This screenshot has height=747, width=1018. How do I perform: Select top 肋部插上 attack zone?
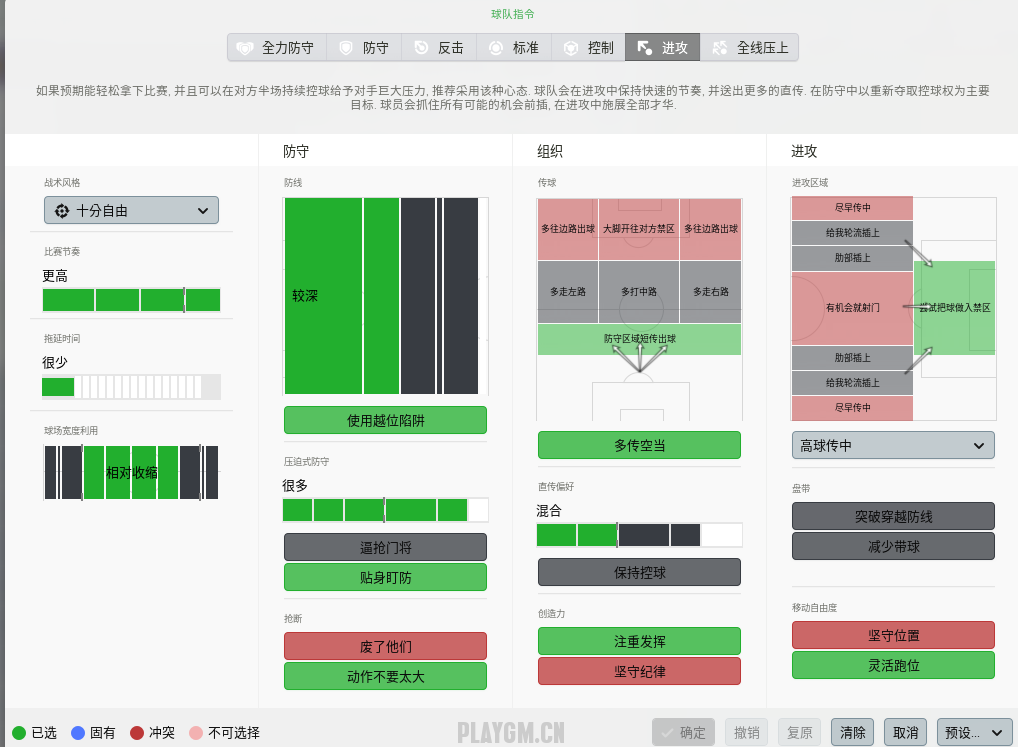click(x=852, y=258)
